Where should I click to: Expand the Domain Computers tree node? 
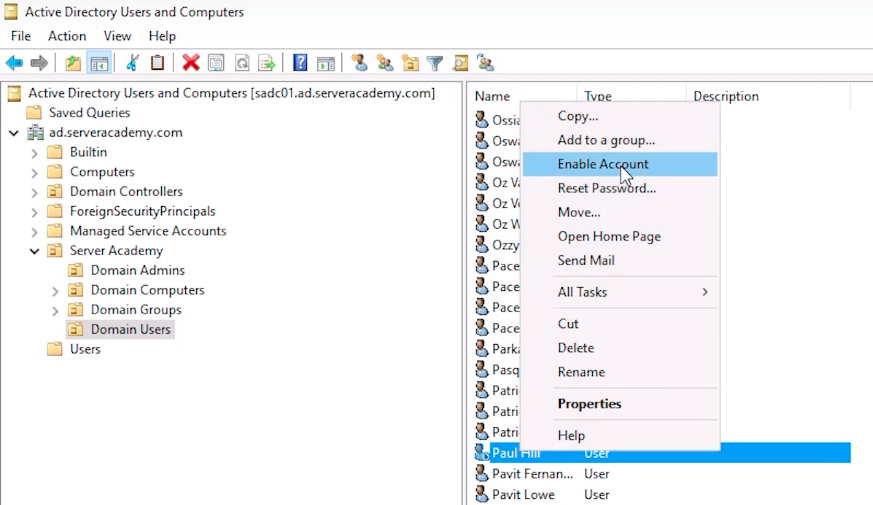point(56,290)
